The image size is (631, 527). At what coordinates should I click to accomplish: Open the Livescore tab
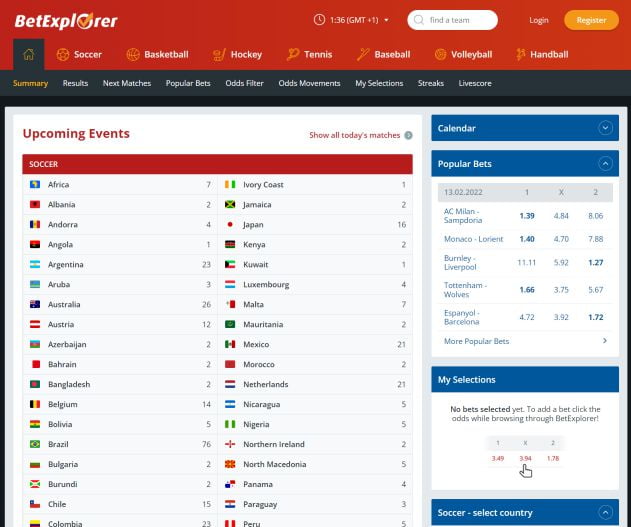click(x=475, y=83)
